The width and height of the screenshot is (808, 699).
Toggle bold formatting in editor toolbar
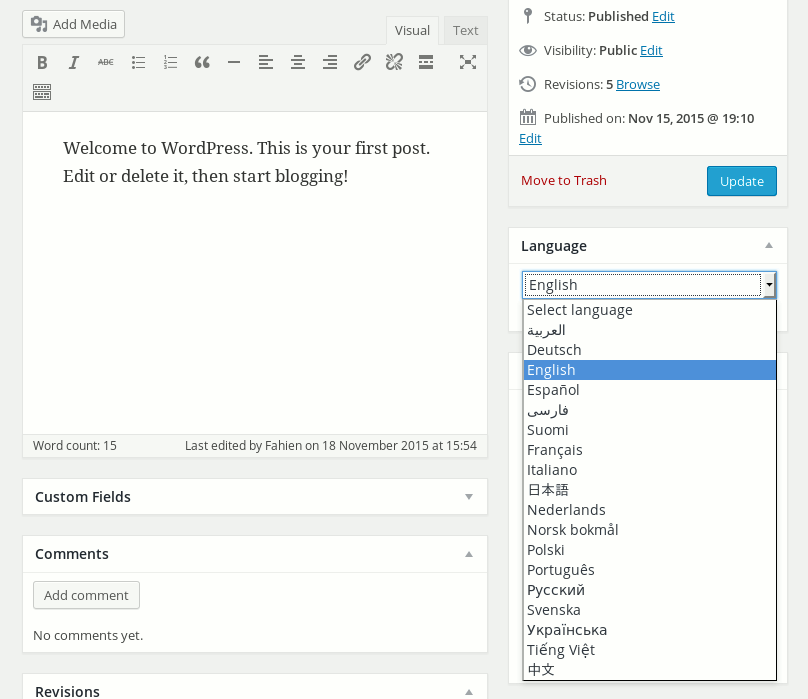(42, 62)
